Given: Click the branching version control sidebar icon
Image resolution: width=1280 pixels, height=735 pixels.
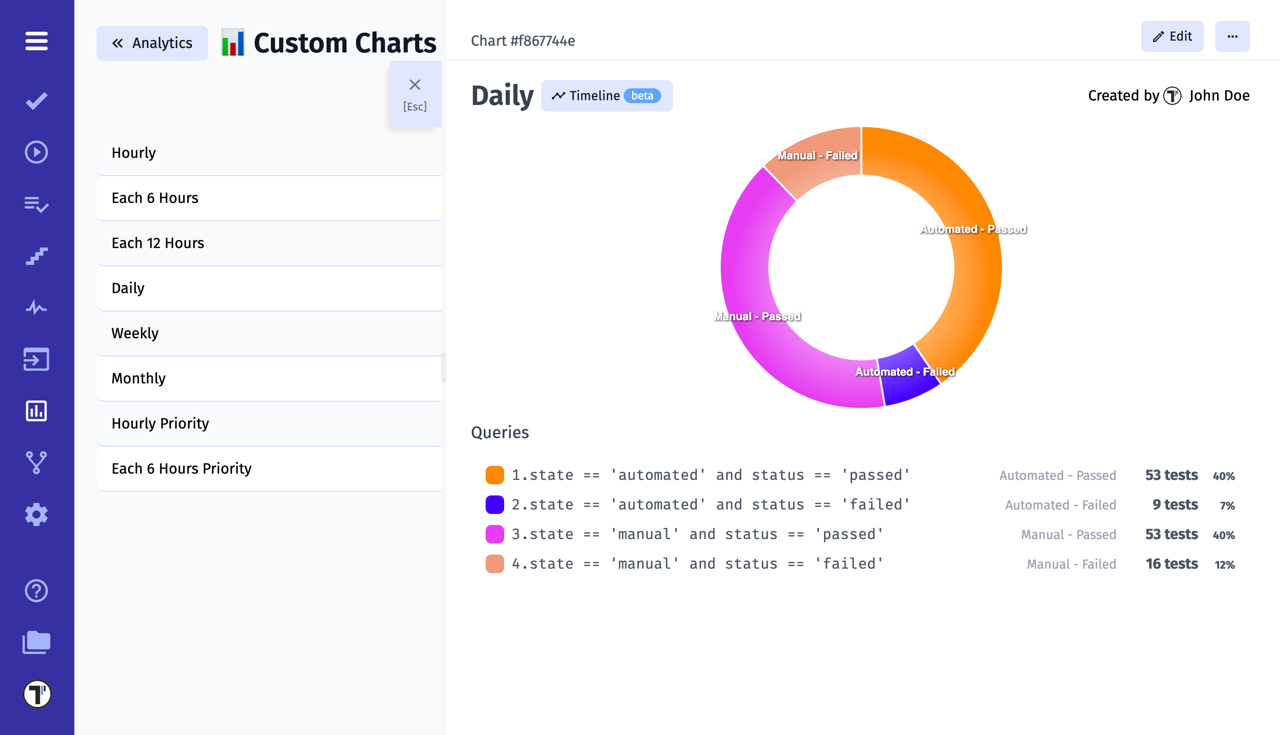Looking at the screenshot, I should (36, 462).
